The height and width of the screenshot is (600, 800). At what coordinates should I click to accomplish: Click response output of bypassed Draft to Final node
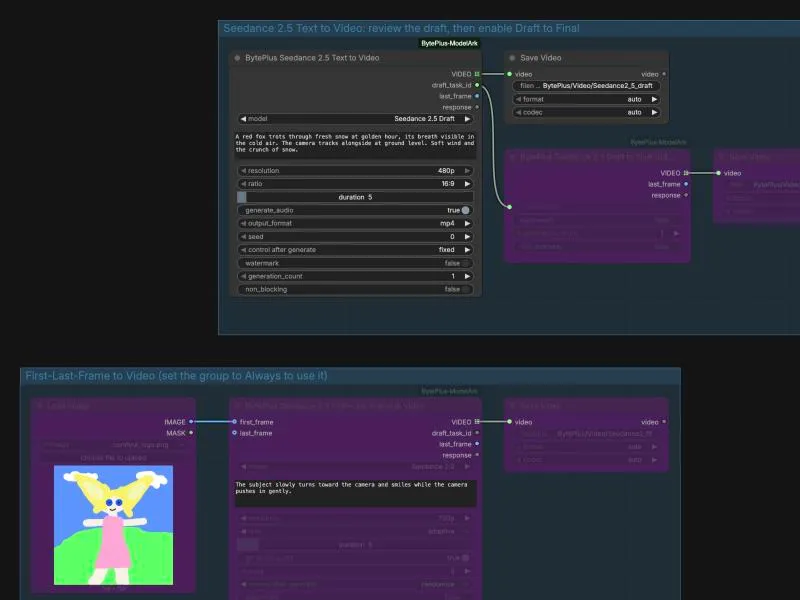tap(686, 195)
